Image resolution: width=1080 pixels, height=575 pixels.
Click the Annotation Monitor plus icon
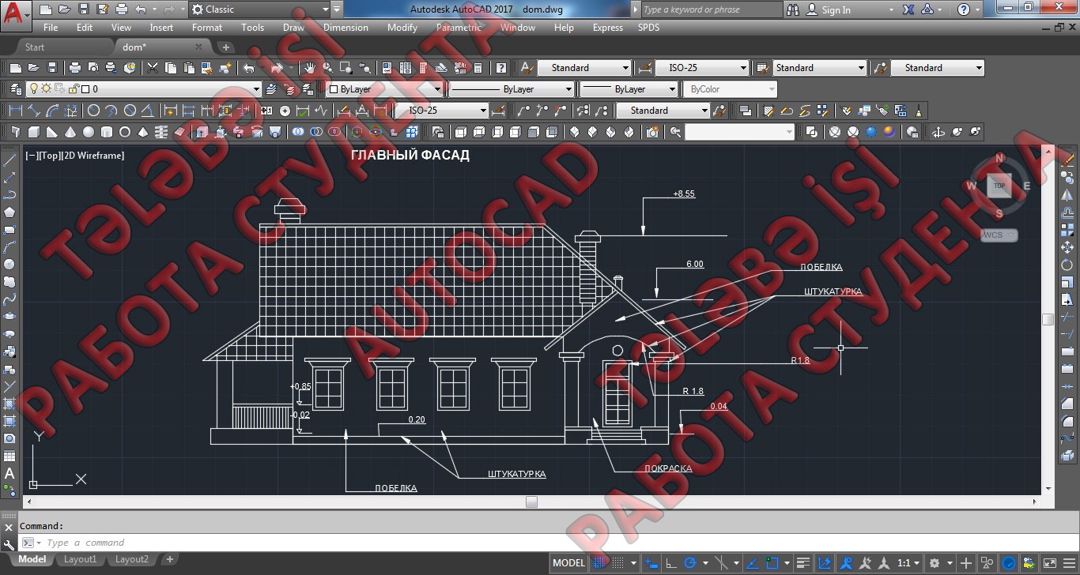[966, 563]
